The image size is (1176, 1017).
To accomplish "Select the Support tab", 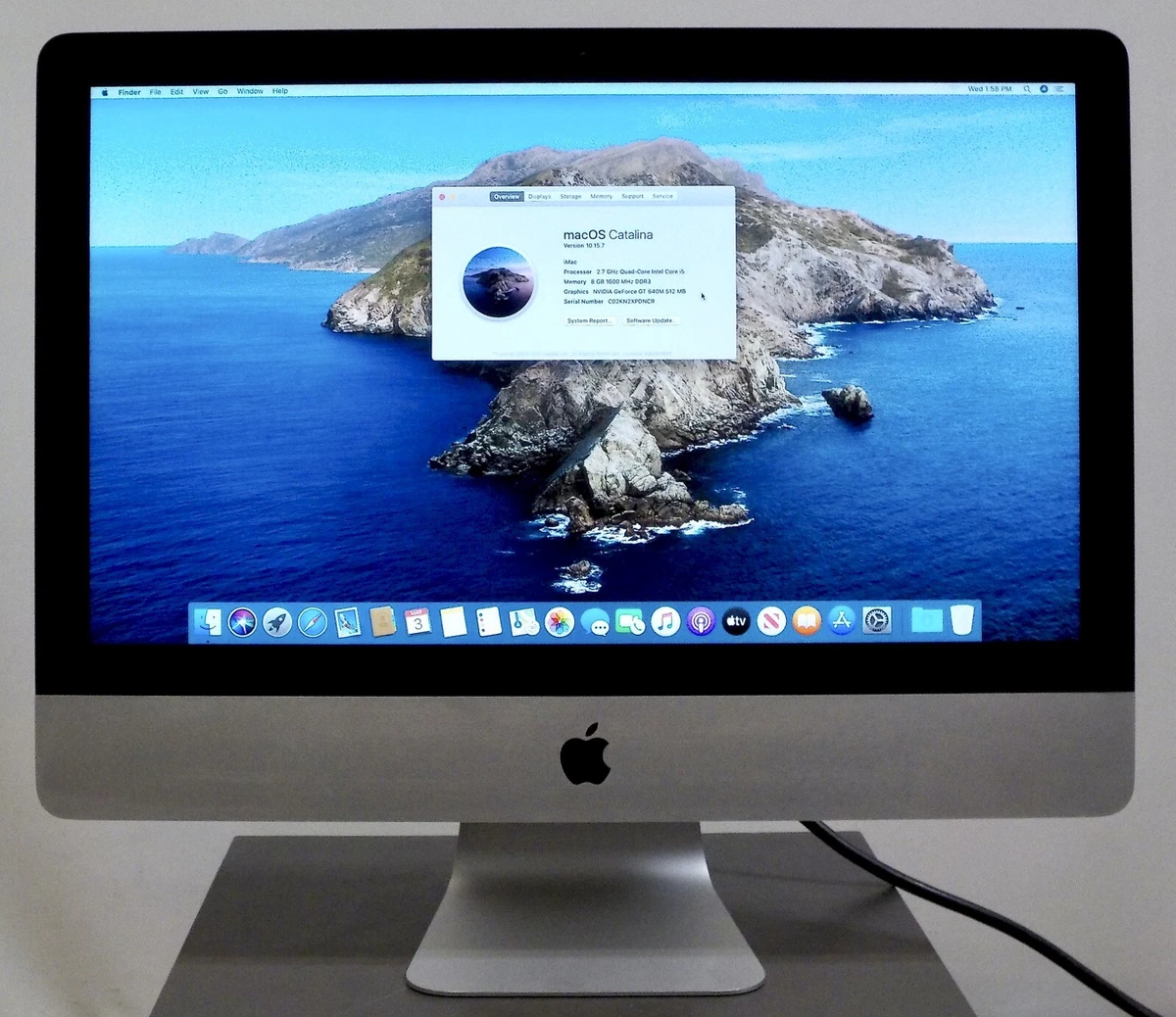I will 632,196.
